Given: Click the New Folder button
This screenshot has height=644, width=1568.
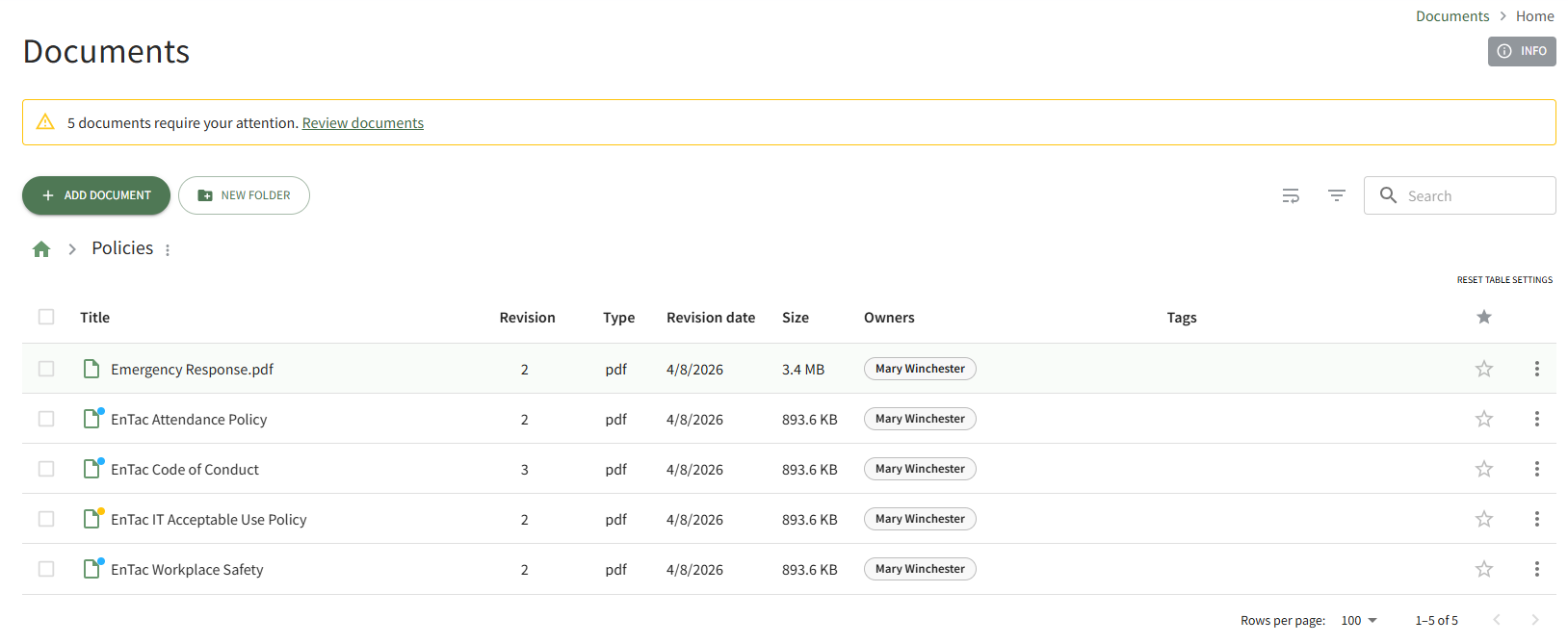Looking at the screenshot, I should [x=244, y=195].
